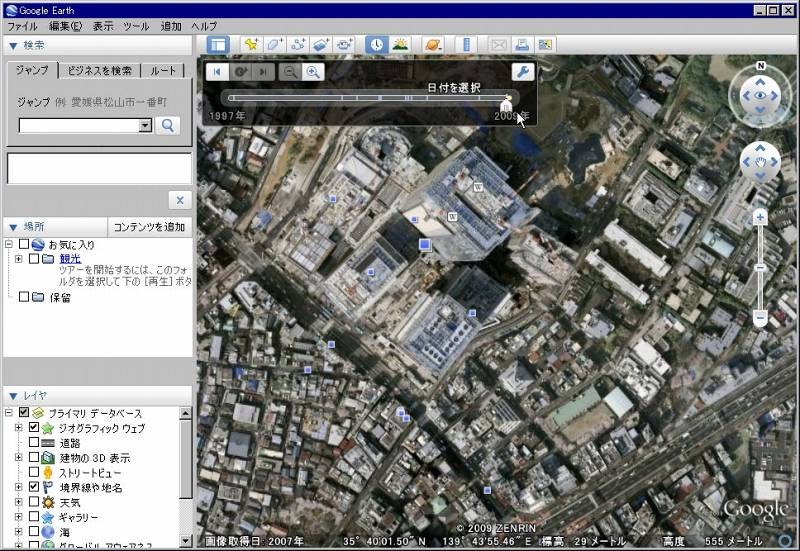Enable 建物の 3D 表示 layer

[34, 457]
